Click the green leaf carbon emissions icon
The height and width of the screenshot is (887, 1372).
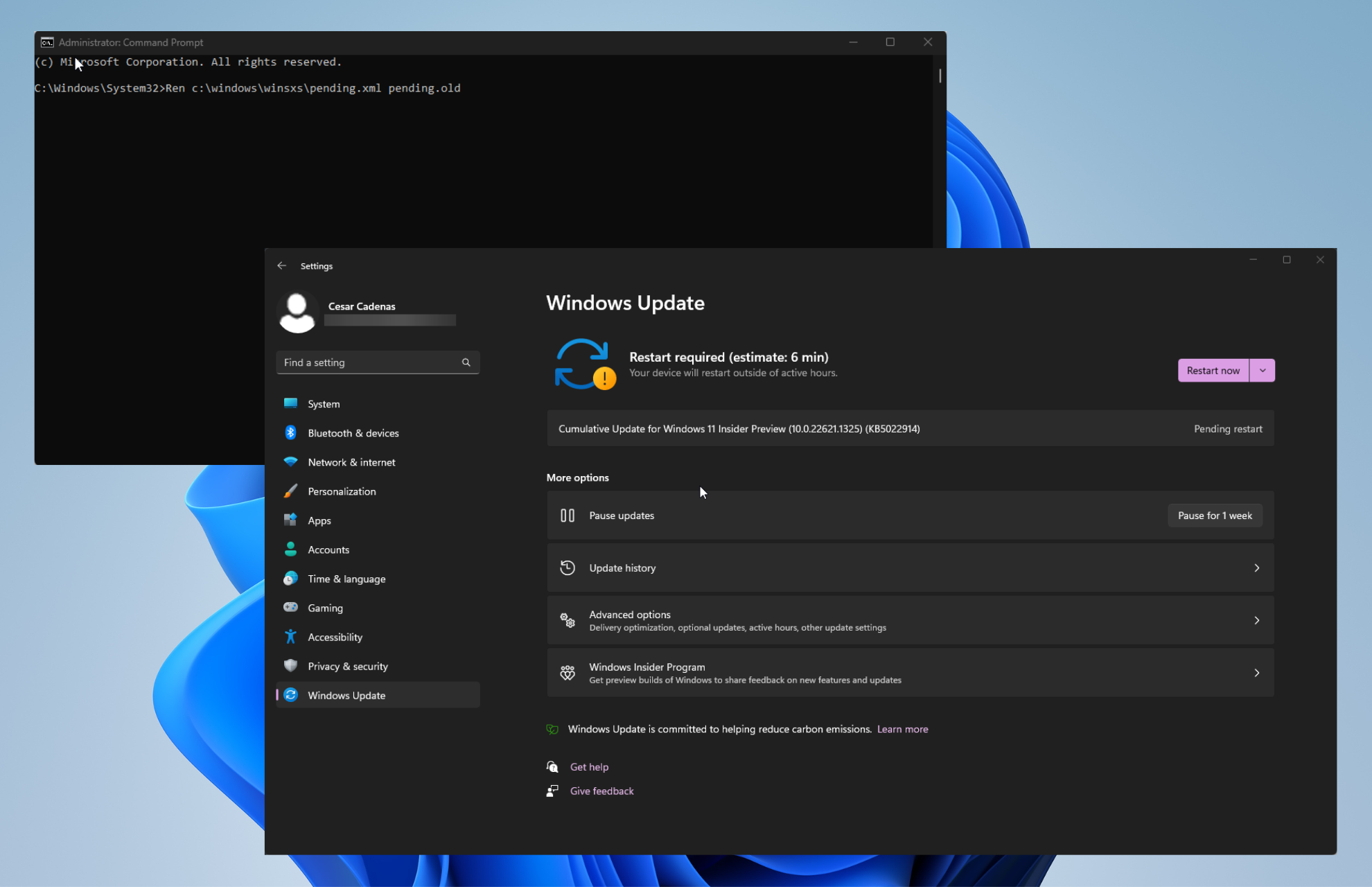(552, 729)
